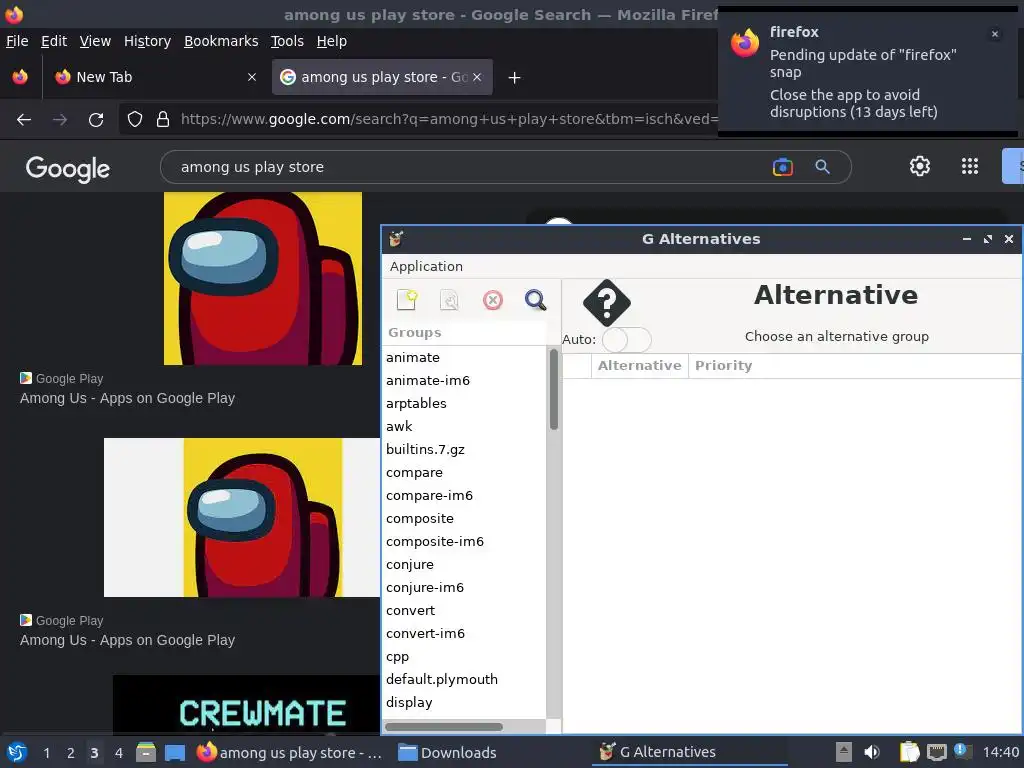Image resolution: width=1024 pixels, height=768 pixels.
Task: Select the animate group
Action: (413, 357)
